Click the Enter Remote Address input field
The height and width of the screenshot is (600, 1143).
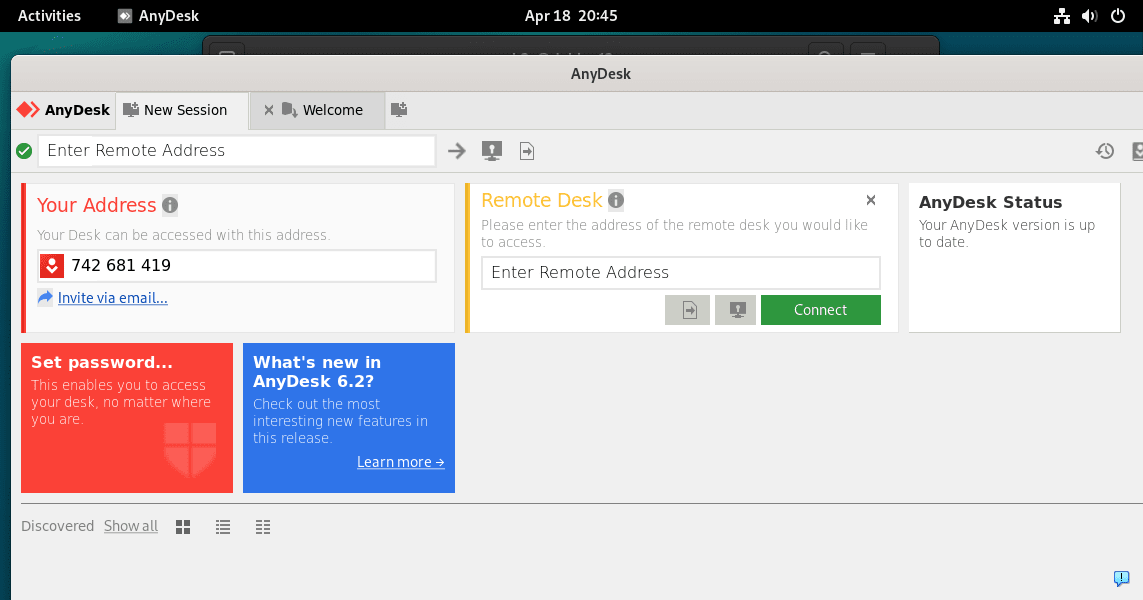236,150
